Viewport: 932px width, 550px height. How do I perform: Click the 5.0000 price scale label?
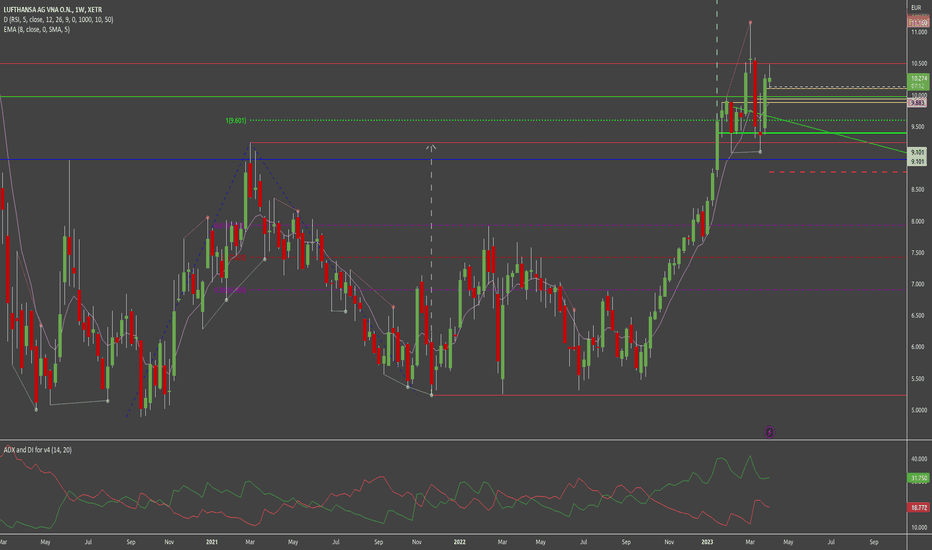click(x=919, y=410)
